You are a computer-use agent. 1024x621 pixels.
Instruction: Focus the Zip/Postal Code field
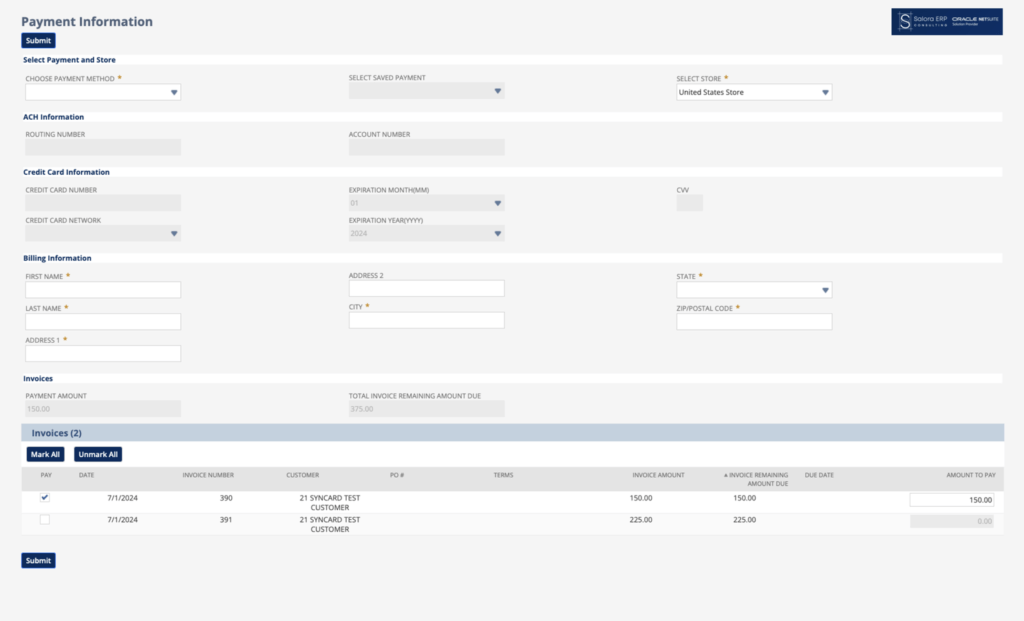[x=754, y=322]
